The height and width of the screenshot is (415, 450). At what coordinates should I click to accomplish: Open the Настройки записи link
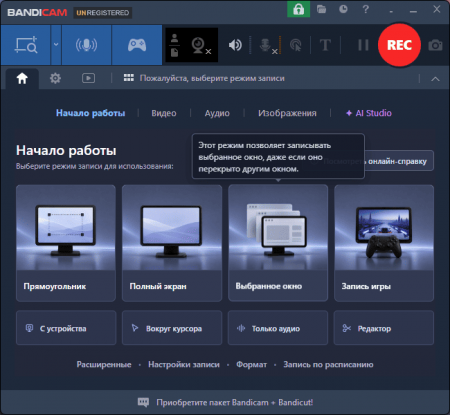(x=184, y=364)
